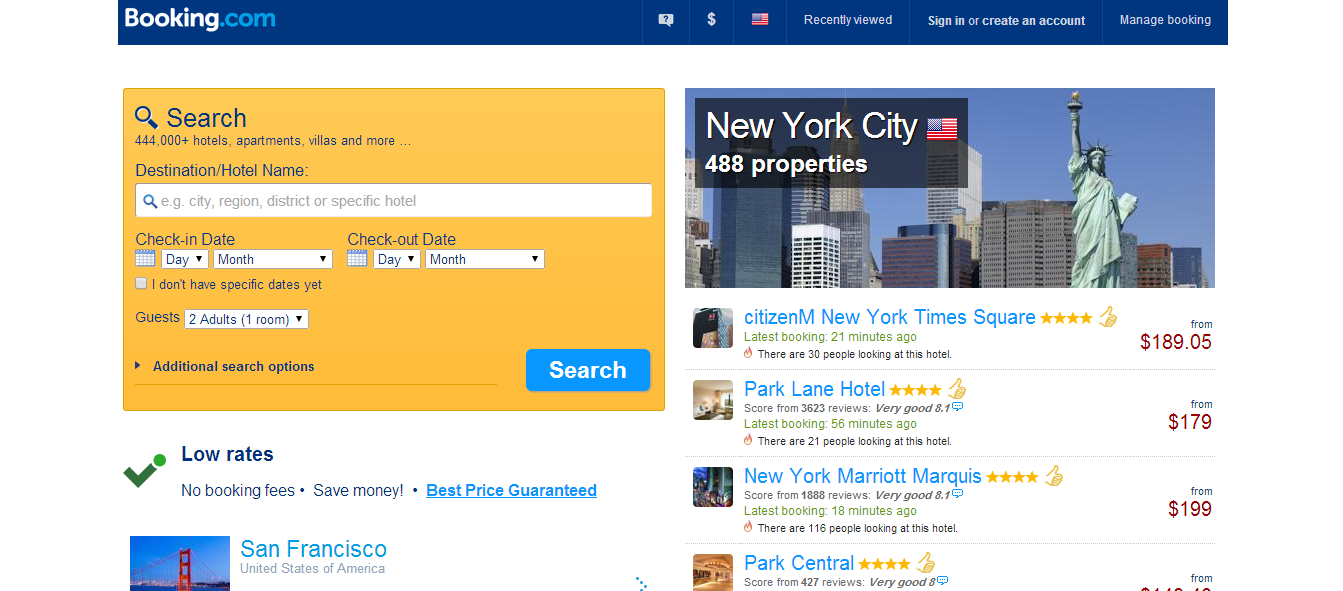This screenshot has height=591, width=1343.
Task: Click the $199 price for Marriott Marquis
Action: click(x=1190, y=509)
